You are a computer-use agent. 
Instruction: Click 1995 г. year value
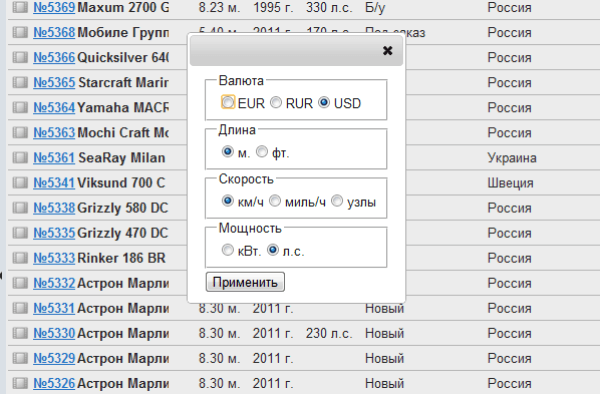pyautogui.click(x=273, y=7)
